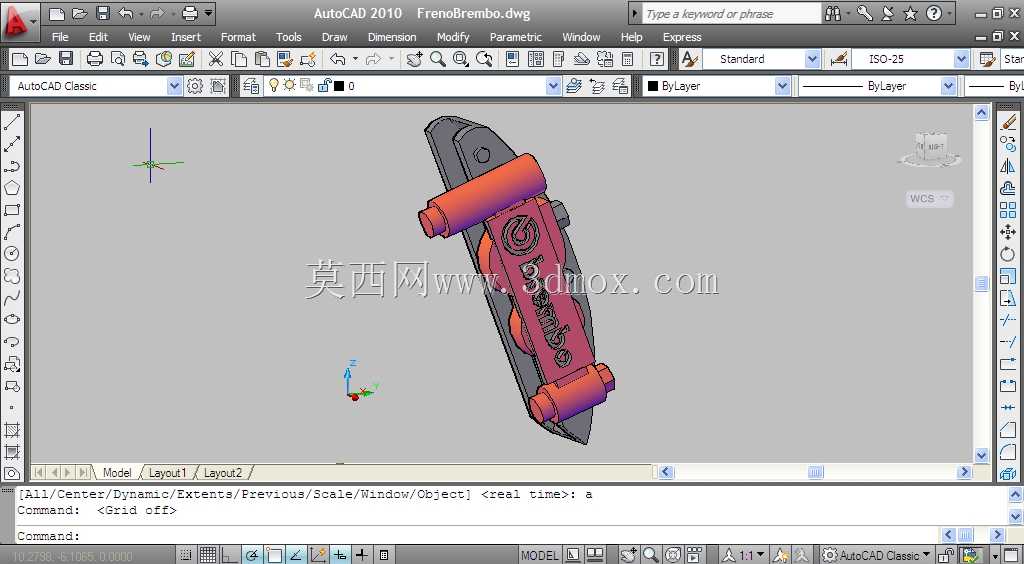1024x564 pixels.
Task: Click the keyword search input field
Action: point(731,13)
